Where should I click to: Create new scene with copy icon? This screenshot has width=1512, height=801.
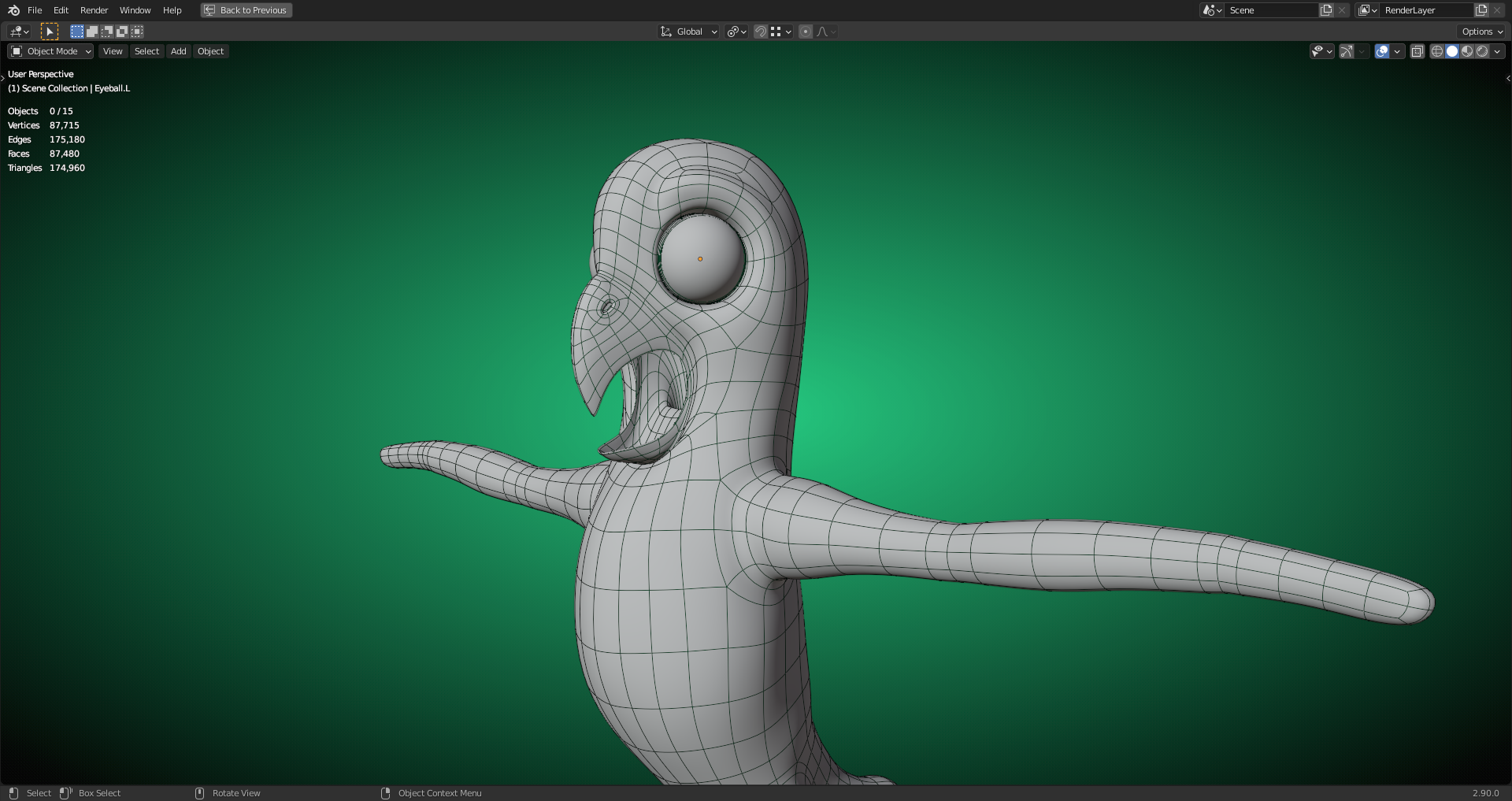(x=1326, y=10)
